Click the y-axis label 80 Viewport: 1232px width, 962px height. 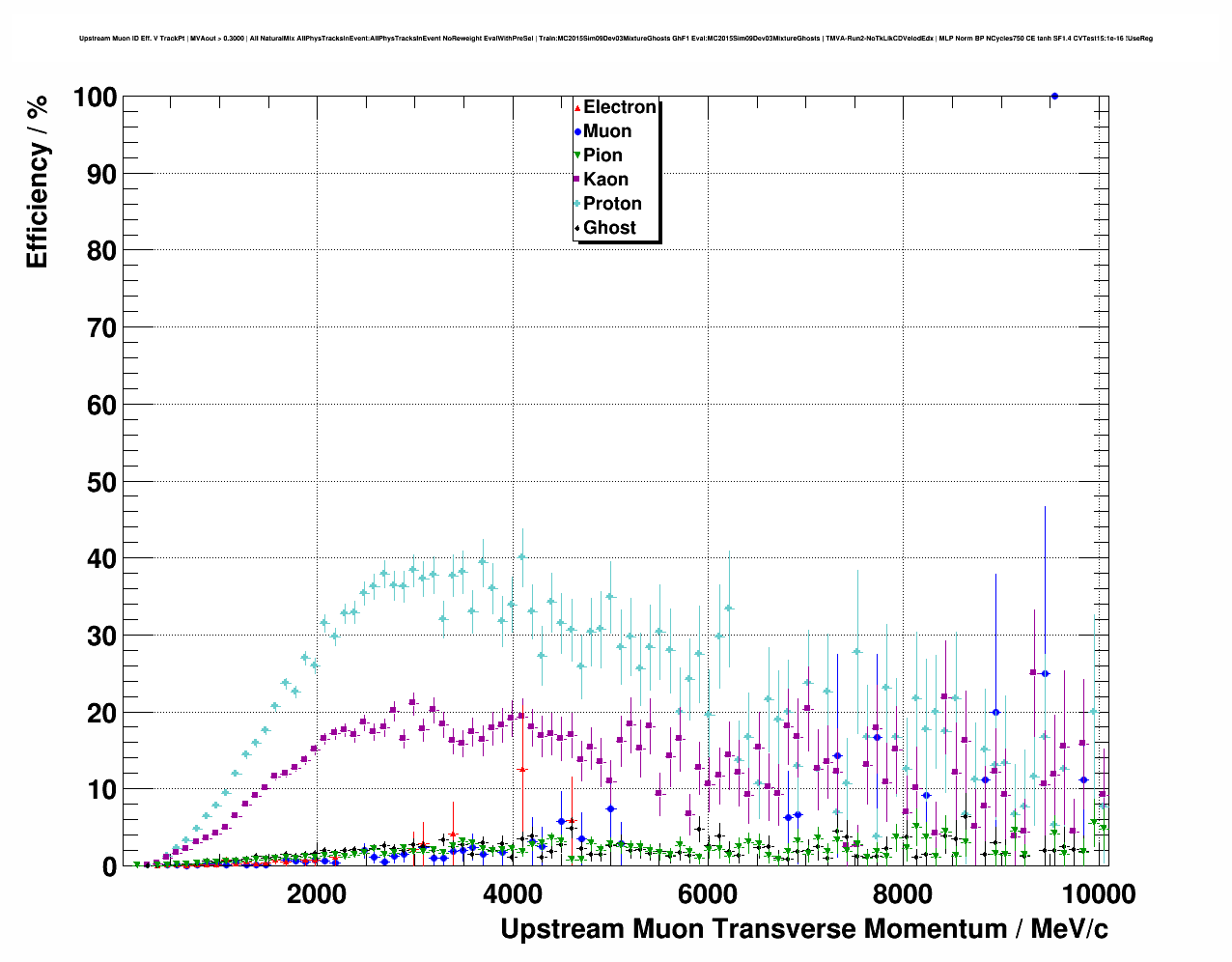101,250
